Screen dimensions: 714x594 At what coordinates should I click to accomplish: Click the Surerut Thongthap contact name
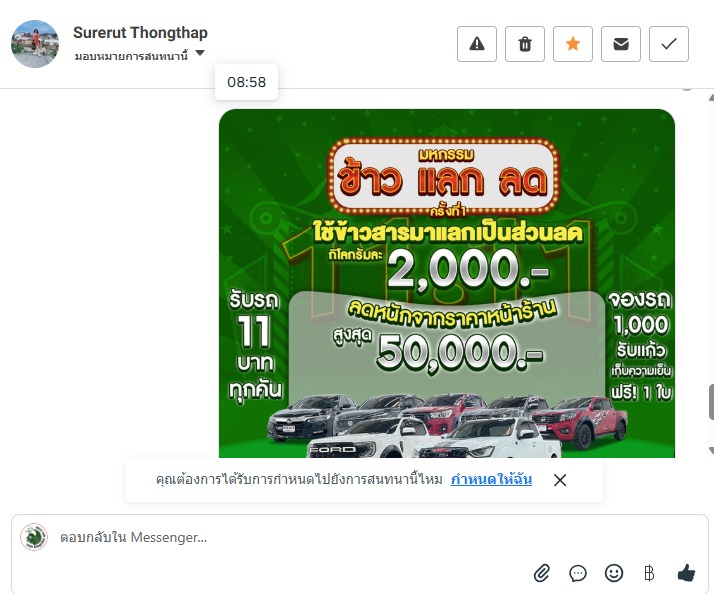pyautogui.click(x=140, y=33)
